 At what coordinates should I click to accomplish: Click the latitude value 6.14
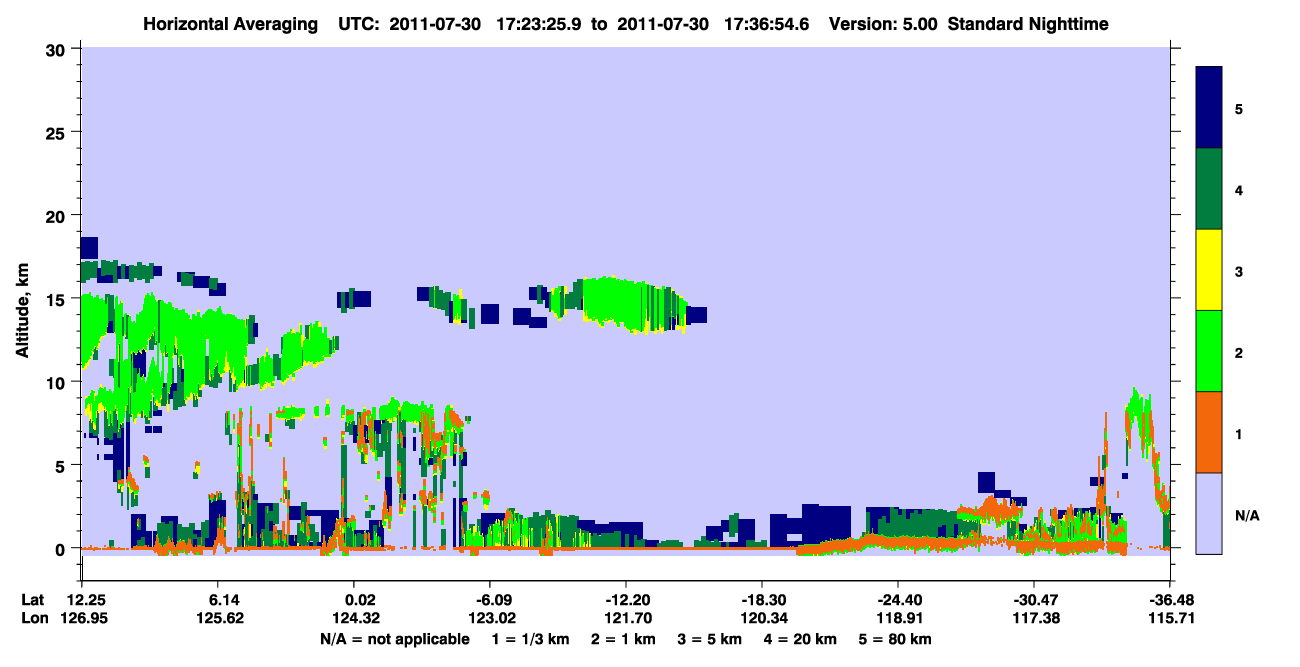click(220, 599)
